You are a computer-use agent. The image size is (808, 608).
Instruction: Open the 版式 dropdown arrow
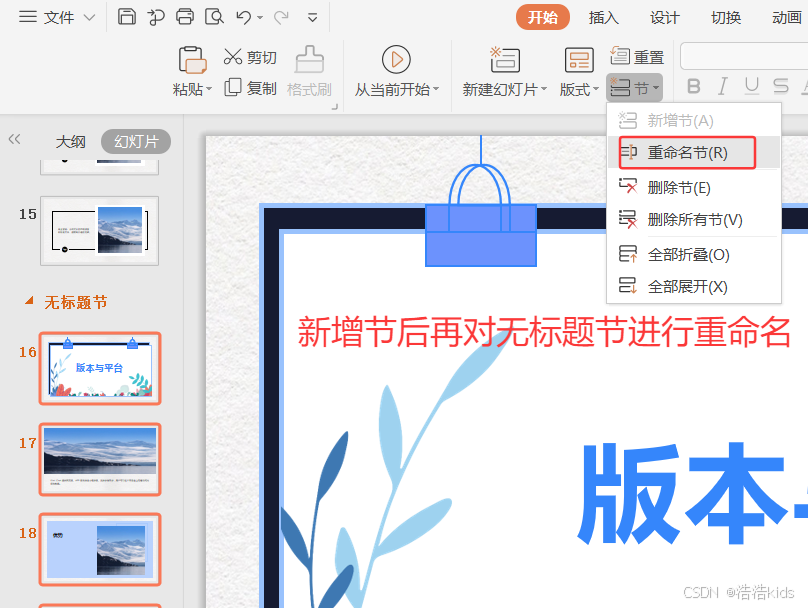596,90
